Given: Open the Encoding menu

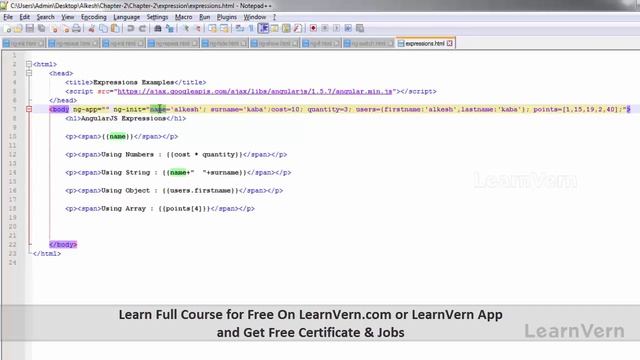Looking at the screenshot, I should coord(93,17).
